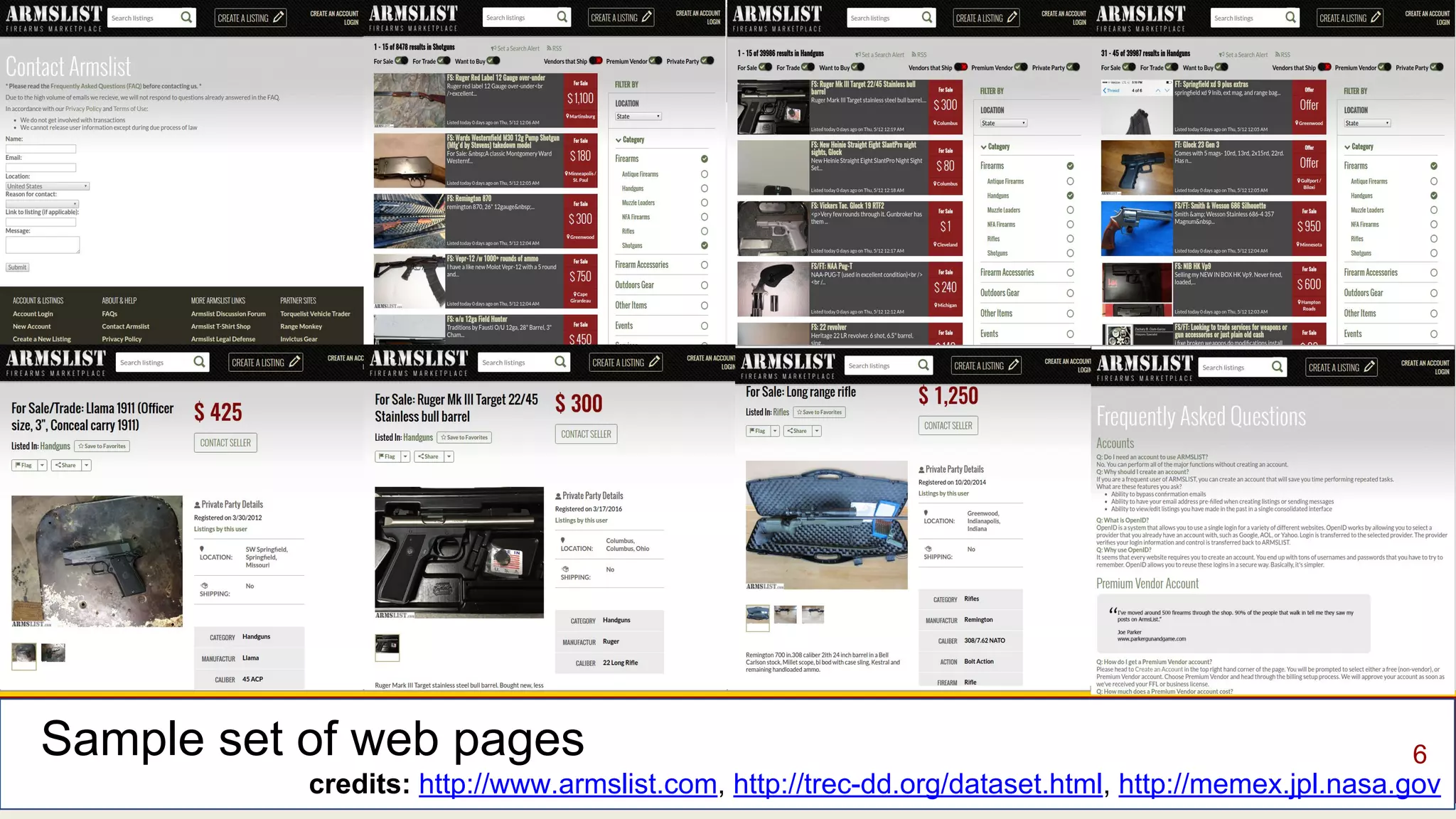Click Contact Seller on $1,250 Long range rifle listing
Screen dimensions: 1456x819
(948, 425)
